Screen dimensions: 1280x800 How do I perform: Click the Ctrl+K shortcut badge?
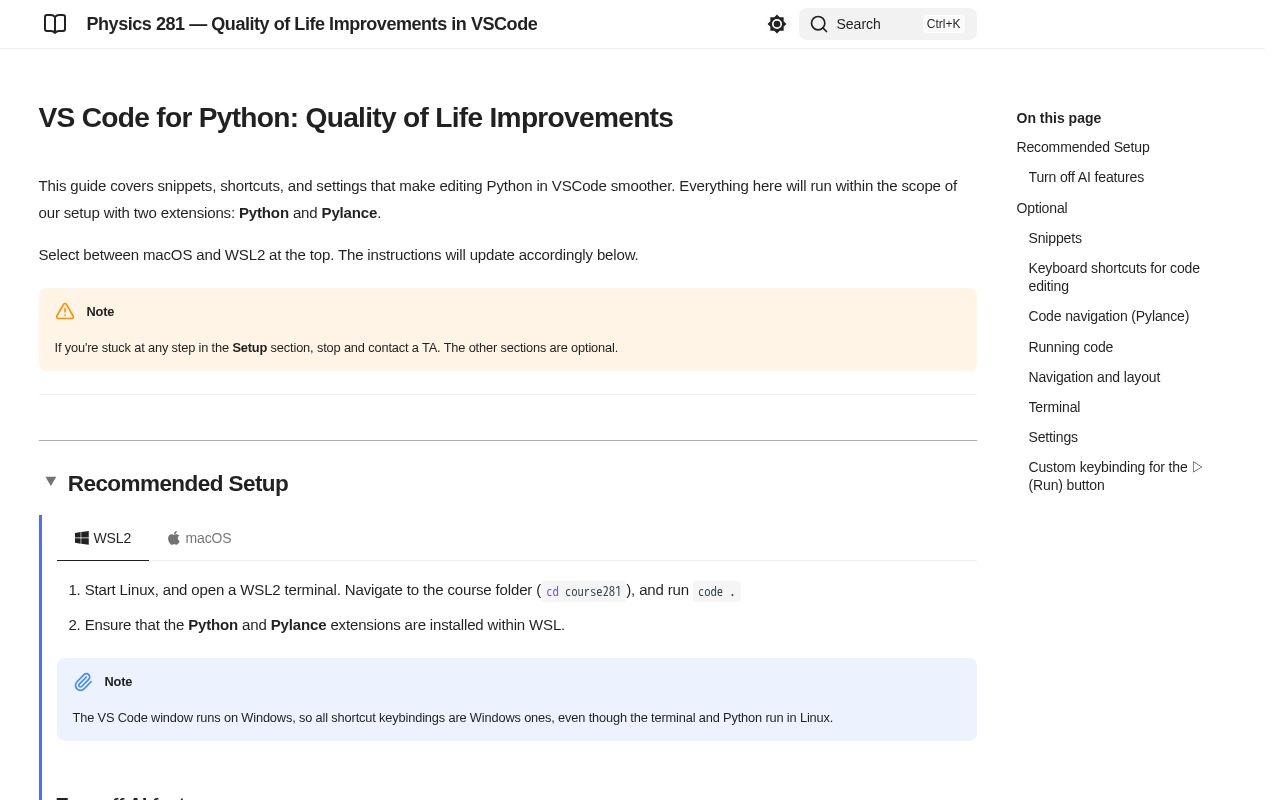click(x=943, y=24)
